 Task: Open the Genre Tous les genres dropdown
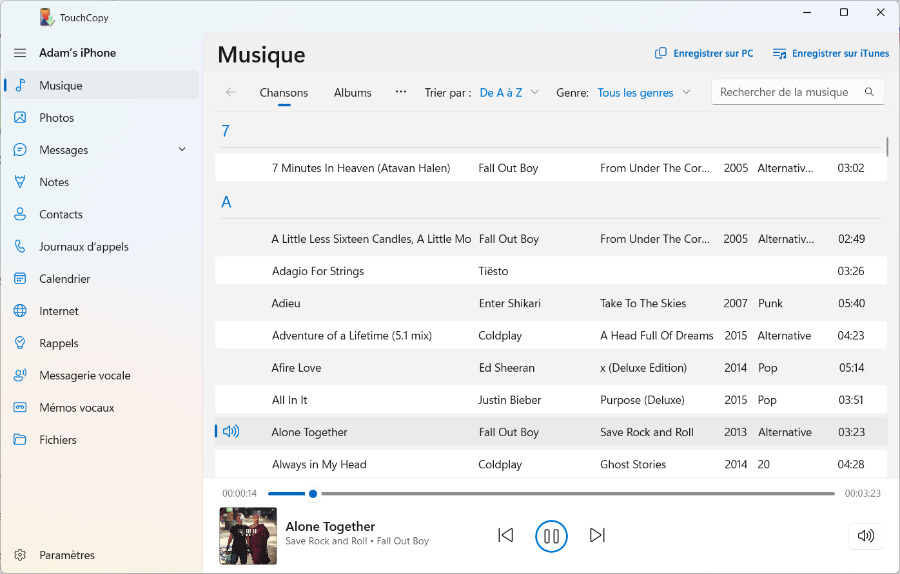point(643,93)
